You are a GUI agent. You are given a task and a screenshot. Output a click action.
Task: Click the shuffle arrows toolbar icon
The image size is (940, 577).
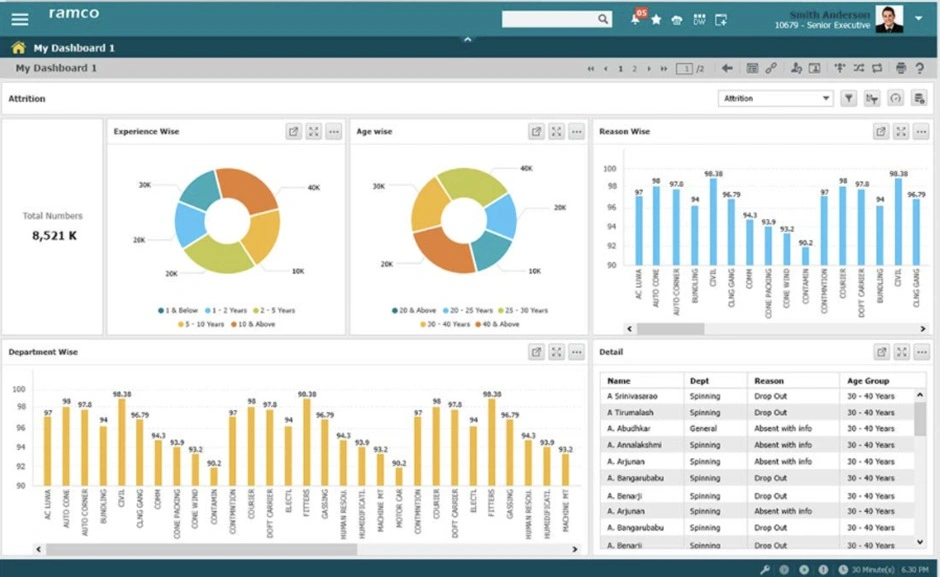[x=858, y=68]
